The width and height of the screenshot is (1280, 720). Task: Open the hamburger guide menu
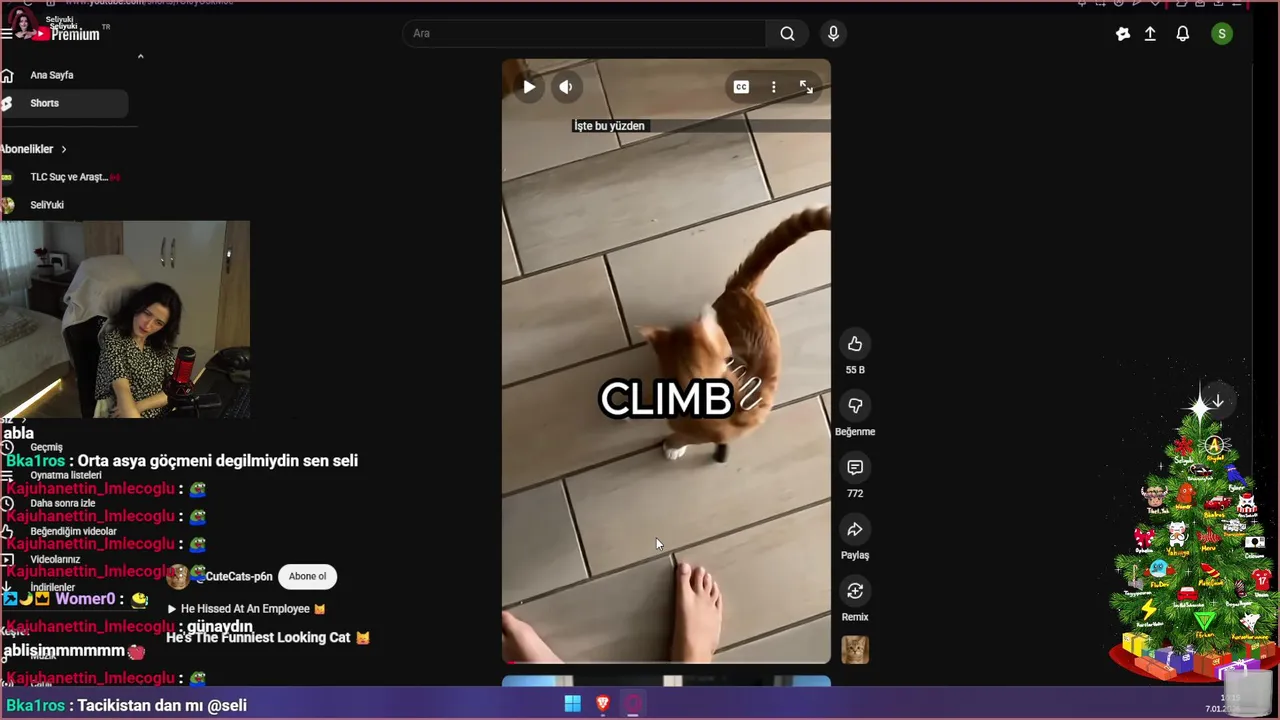(x=7, y=34)
